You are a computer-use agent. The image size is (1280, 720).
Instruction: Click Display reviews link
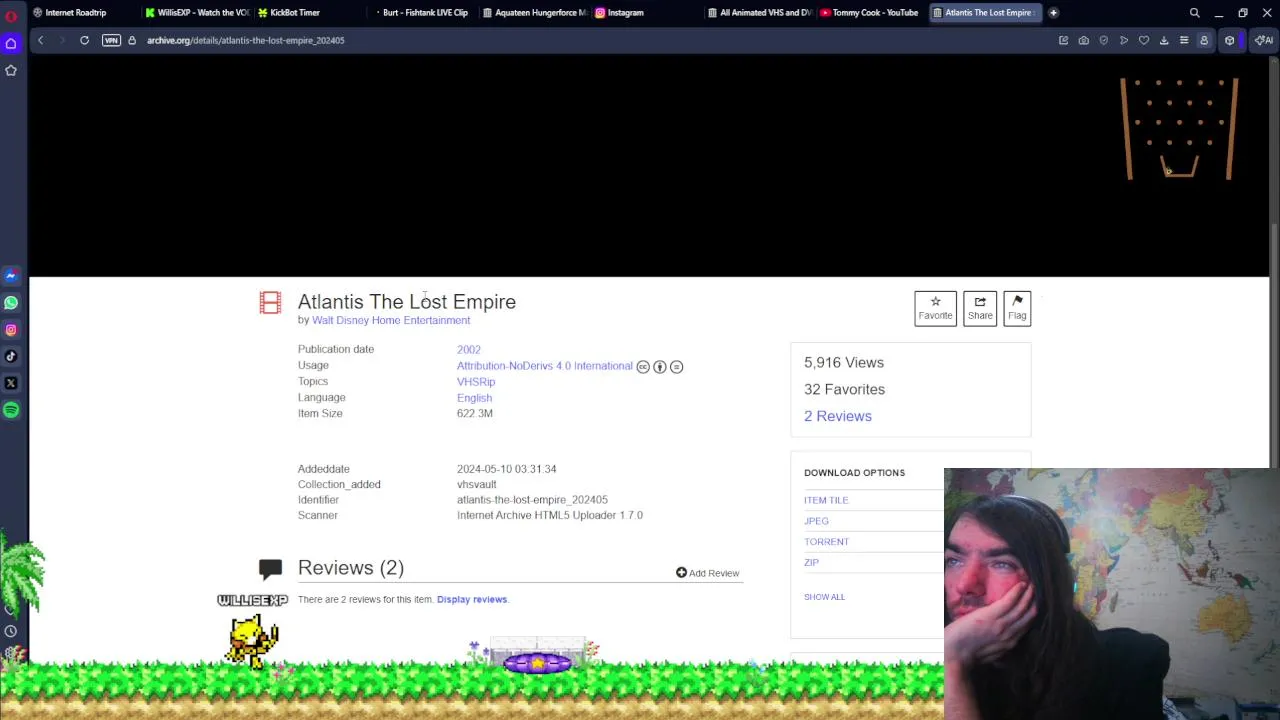472,599
